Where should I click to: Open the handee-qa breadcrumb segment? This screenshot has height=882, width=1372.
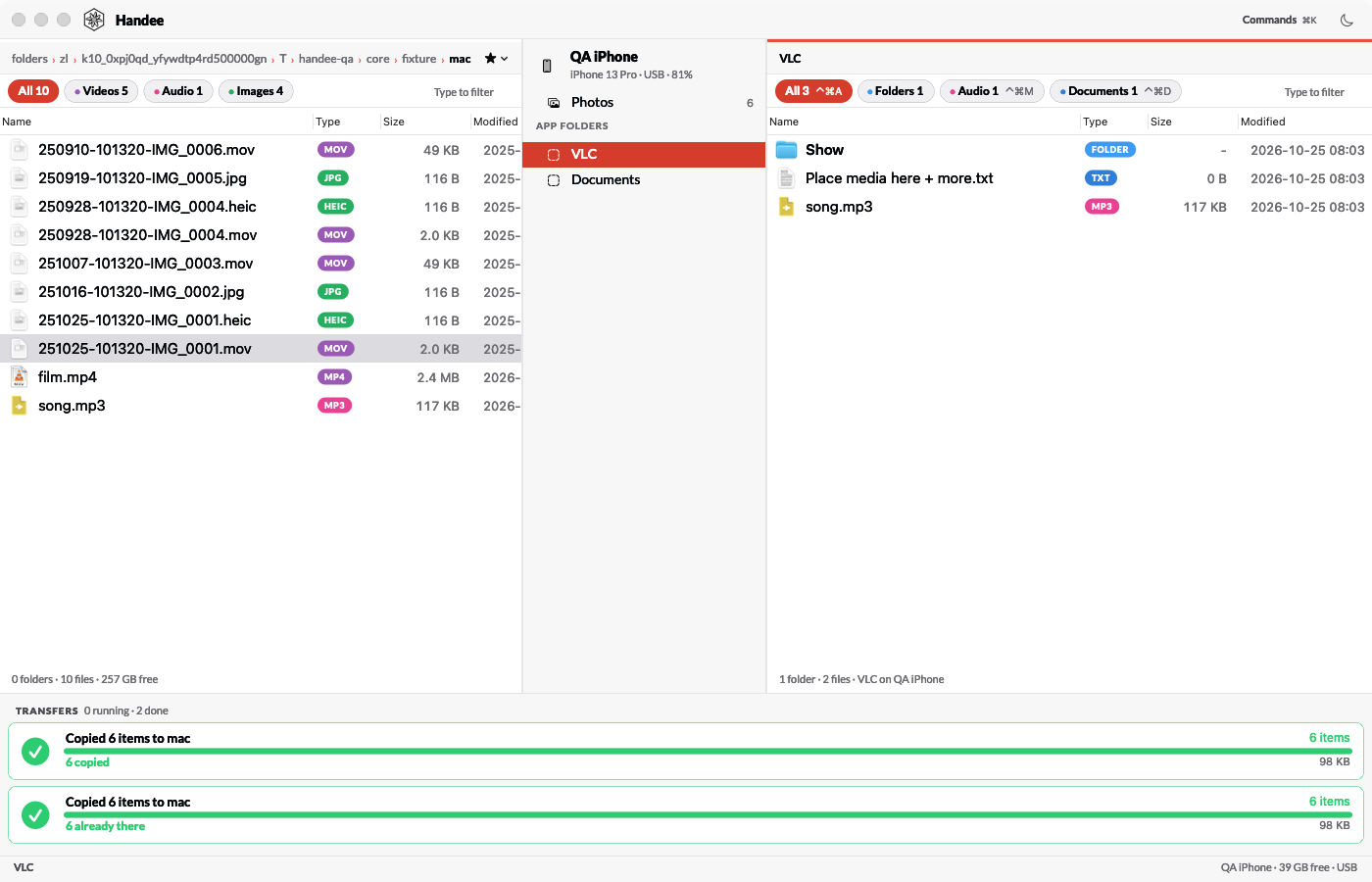[325, 59]
